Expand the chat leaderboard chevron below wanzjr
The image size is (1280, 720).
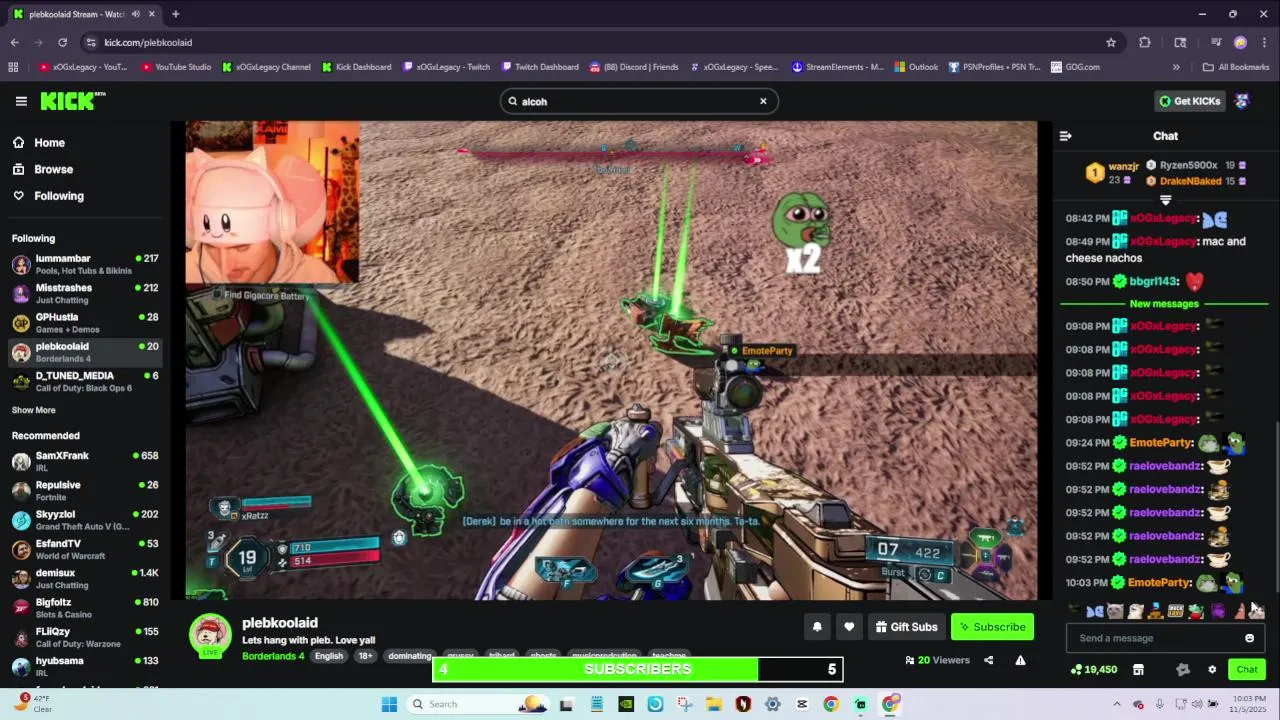point(1165,200)
